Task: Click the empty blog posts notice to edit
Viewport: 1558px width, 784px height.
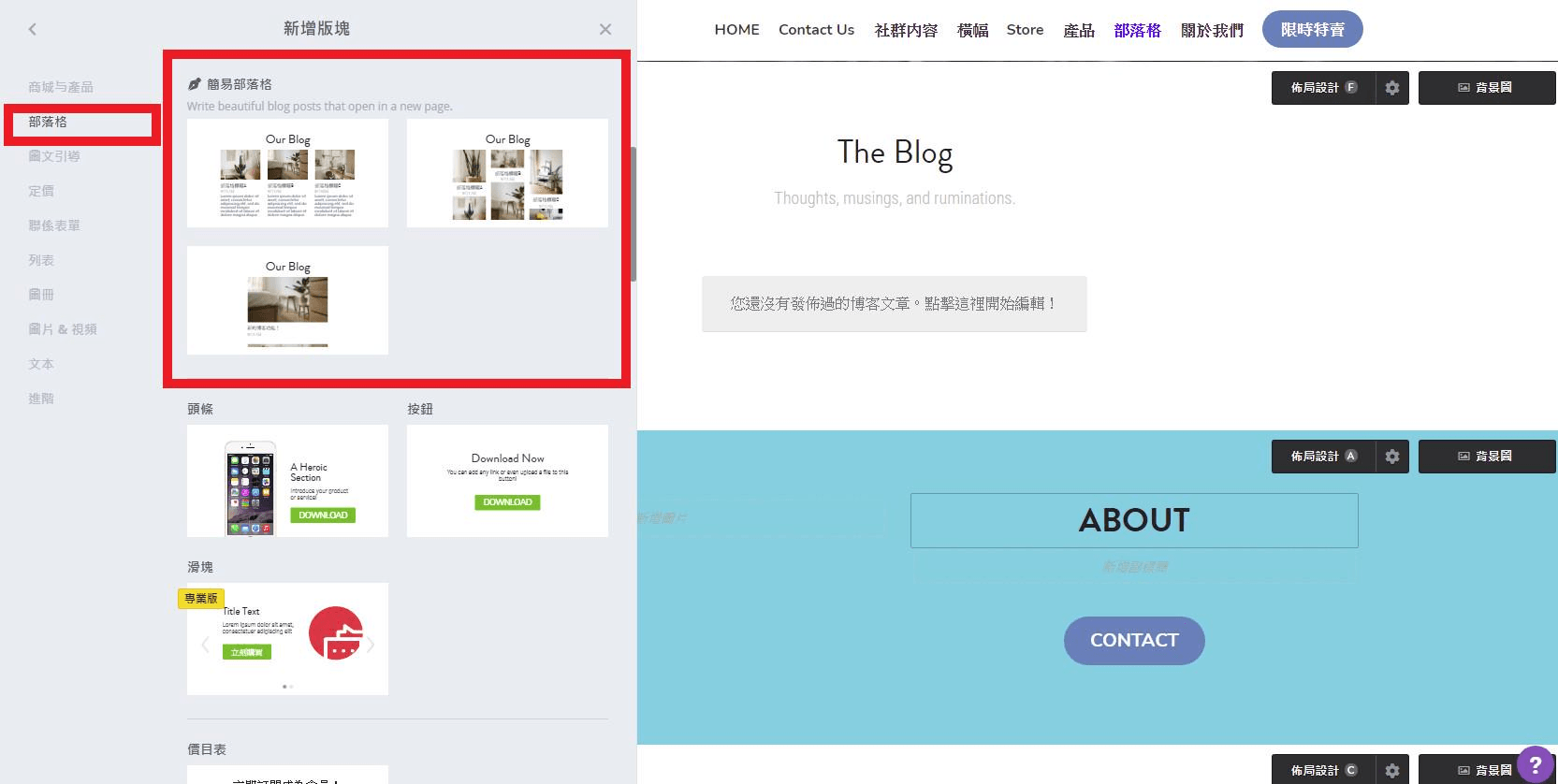Action: [x=894, y=304]
